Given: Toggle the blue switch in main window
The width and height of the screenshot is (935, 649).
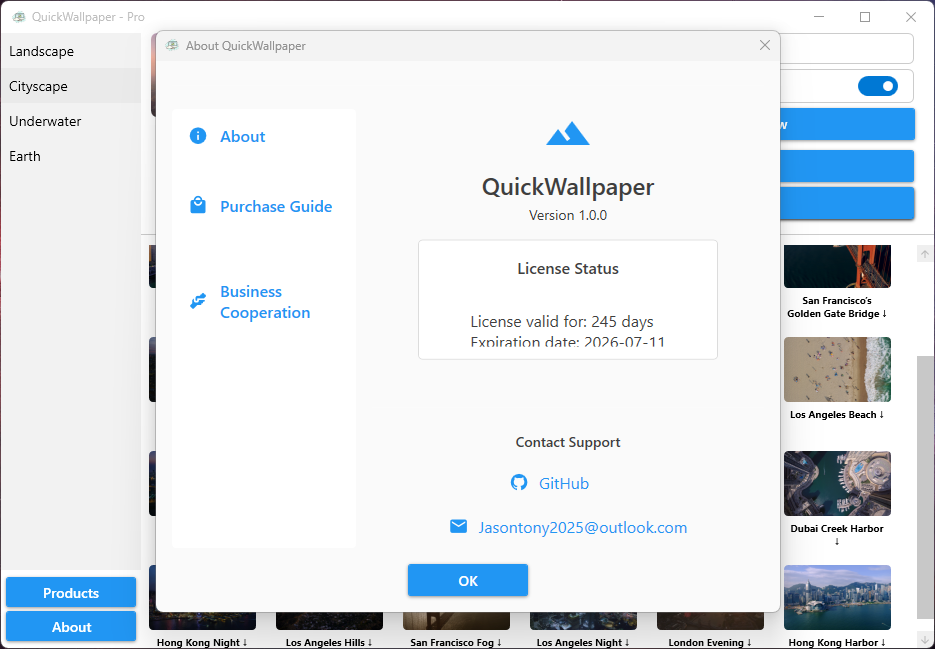Looking at the screenshot, I should pos(877,86).
